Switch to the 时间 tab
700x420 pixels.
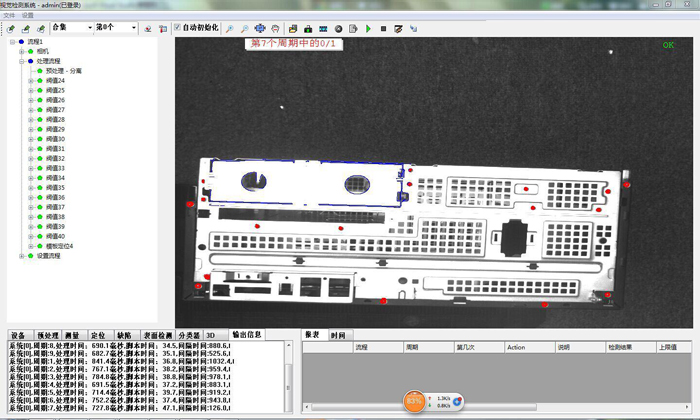338,334
